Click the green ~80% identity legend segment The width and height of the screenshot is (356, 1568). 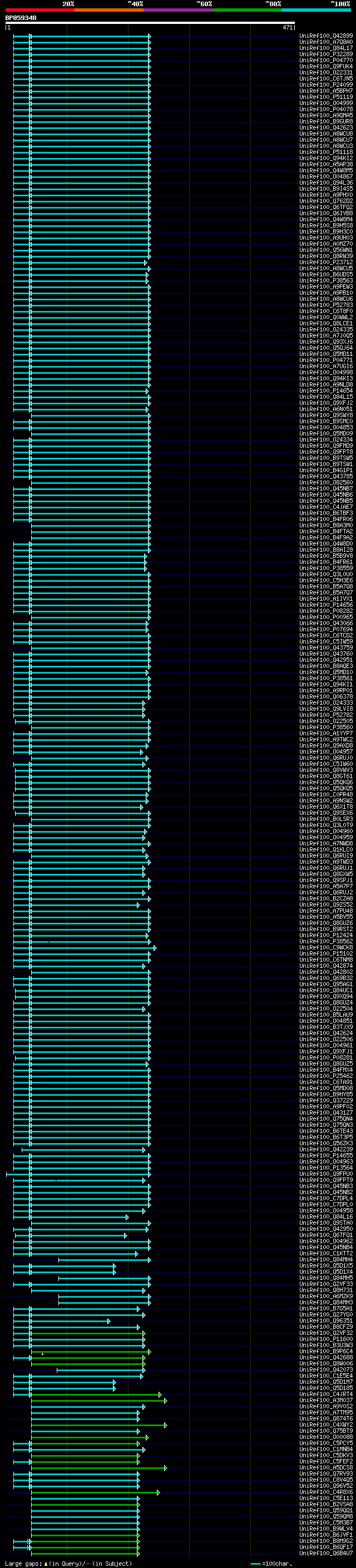pyautogui.click(x=247, y=10)
